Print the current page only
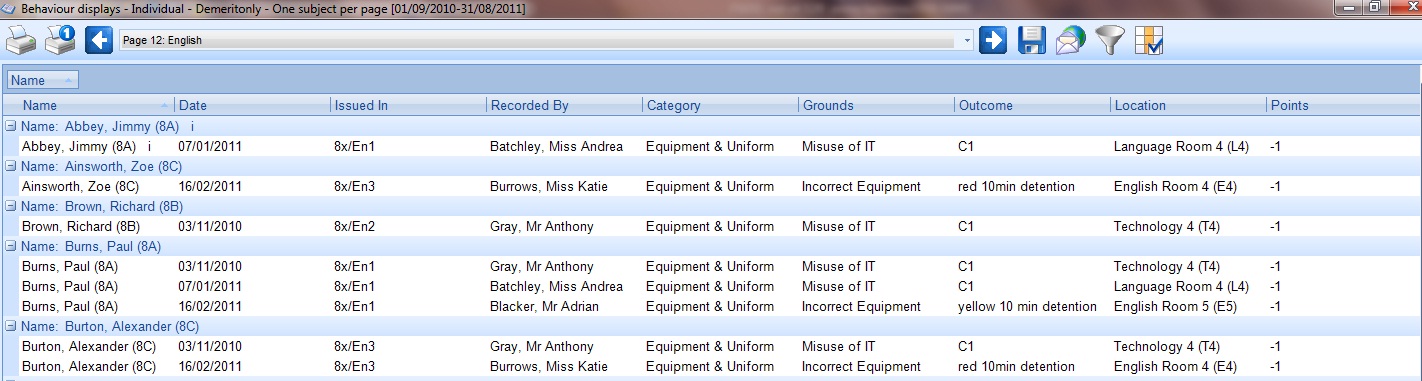The width and height of the screenshot is (1422, 381). point(60,40)
